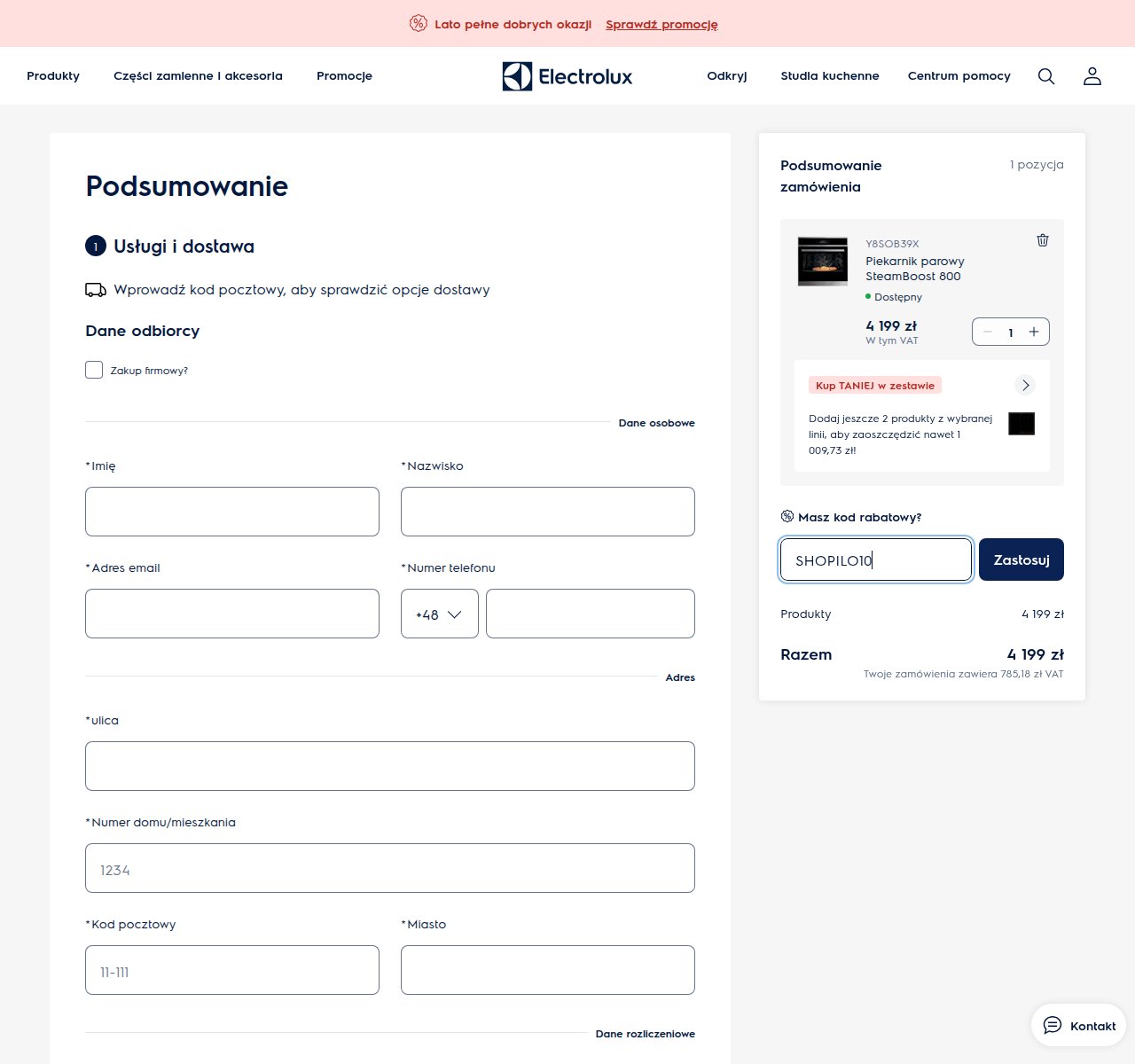Click the Dodaj jeszcze 2 produkty bundle text

901,434
